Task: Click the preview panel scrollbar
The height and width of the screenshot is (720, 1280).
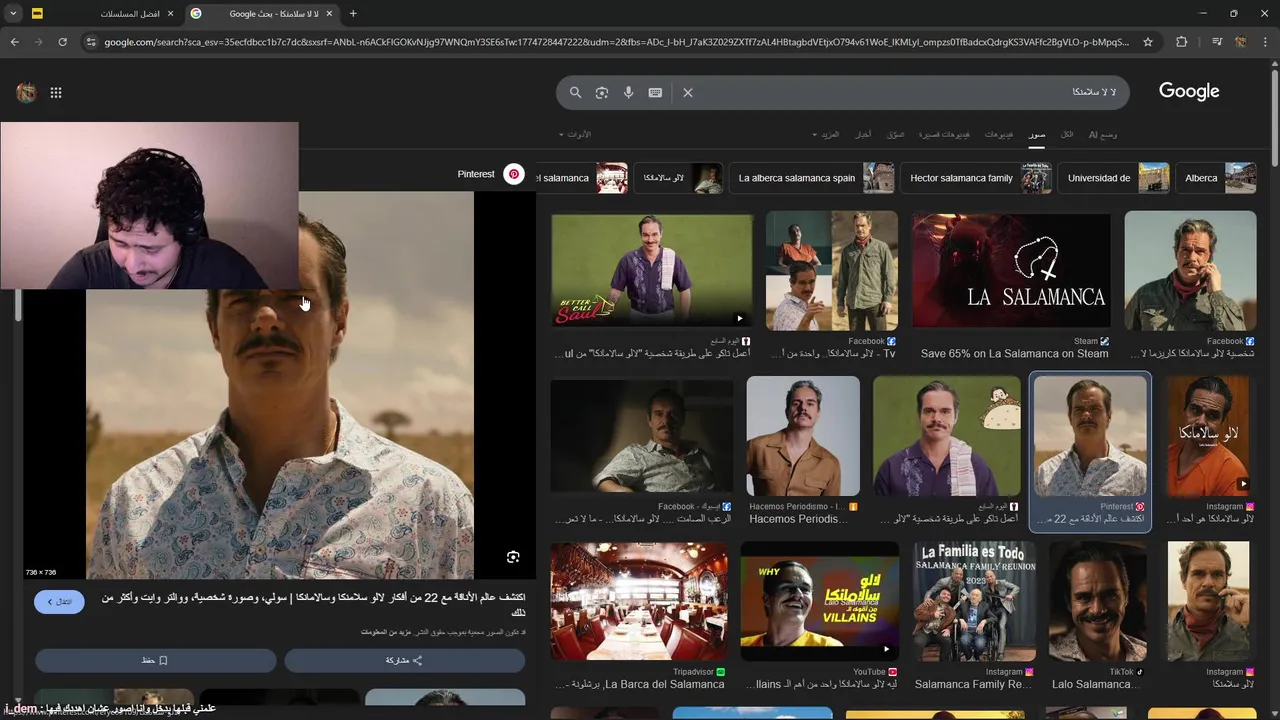Action: coord(17,305)
